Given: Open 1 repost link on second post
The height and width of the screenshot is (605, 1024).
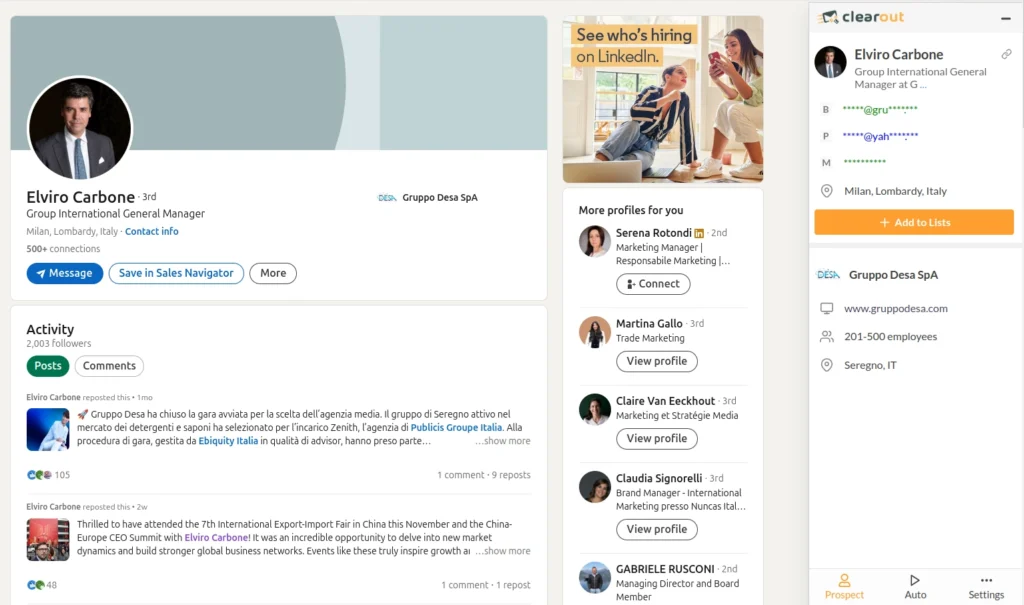Looking at the screenshot, I should point(513,585).
